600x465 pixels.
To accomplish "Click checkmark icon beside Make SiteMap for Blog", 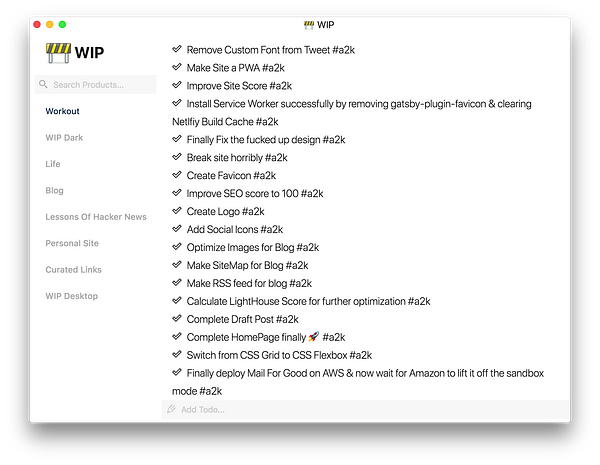I will (177, 265).
